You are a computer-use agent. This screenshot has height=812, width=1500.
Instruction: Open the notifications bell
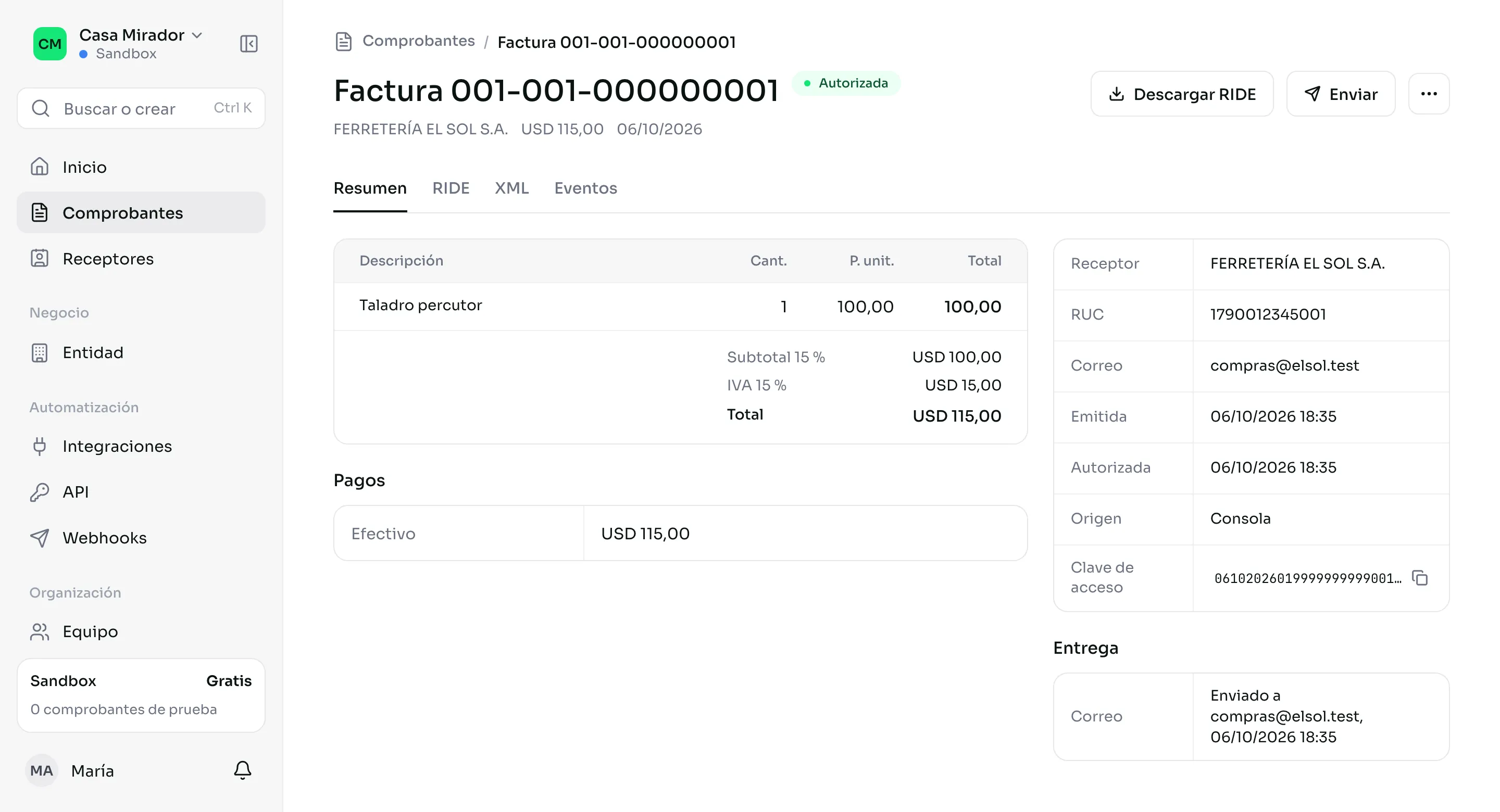pyautogui.click(x=242, y=770)
